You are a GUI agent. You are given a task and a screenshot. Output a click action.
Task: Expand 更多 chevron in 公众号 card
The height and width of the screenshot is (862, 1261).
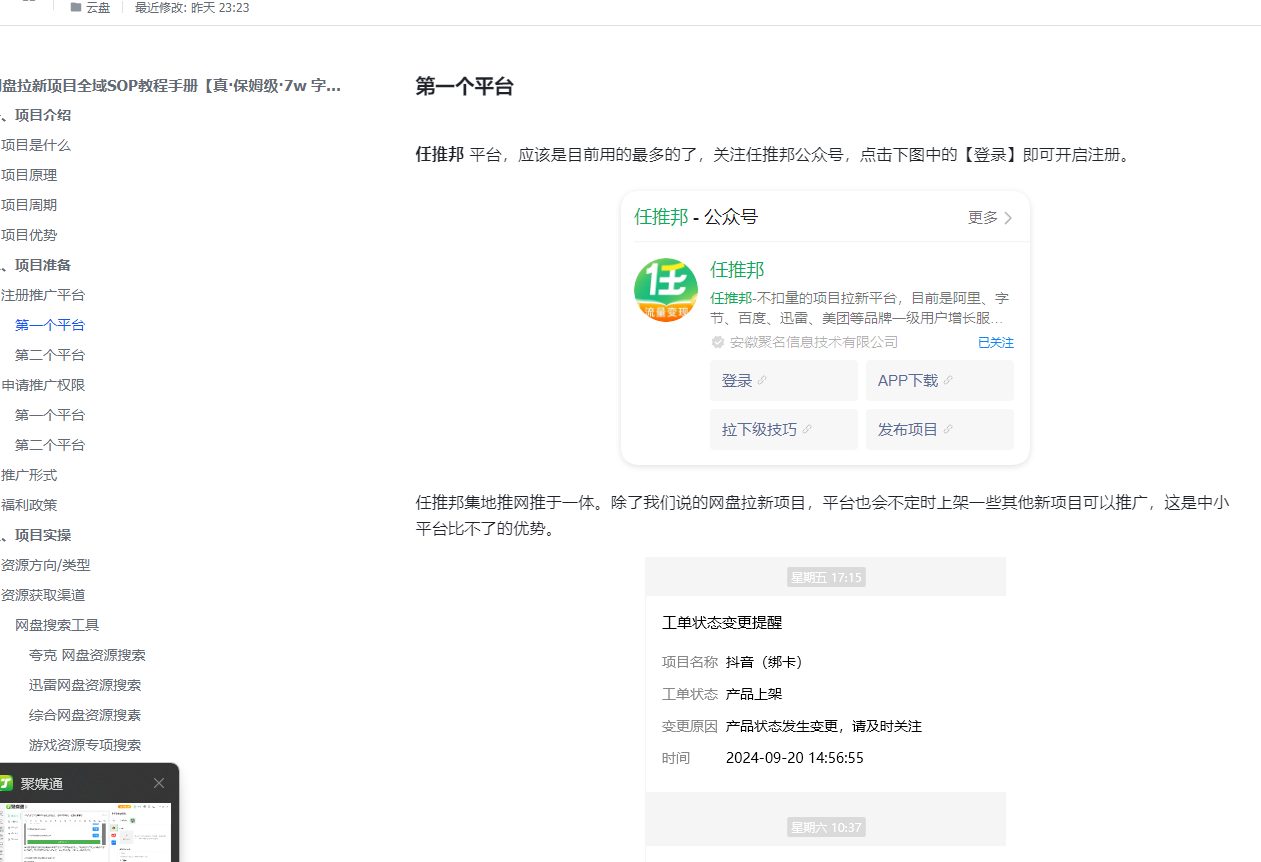(x=1008, y=218)
